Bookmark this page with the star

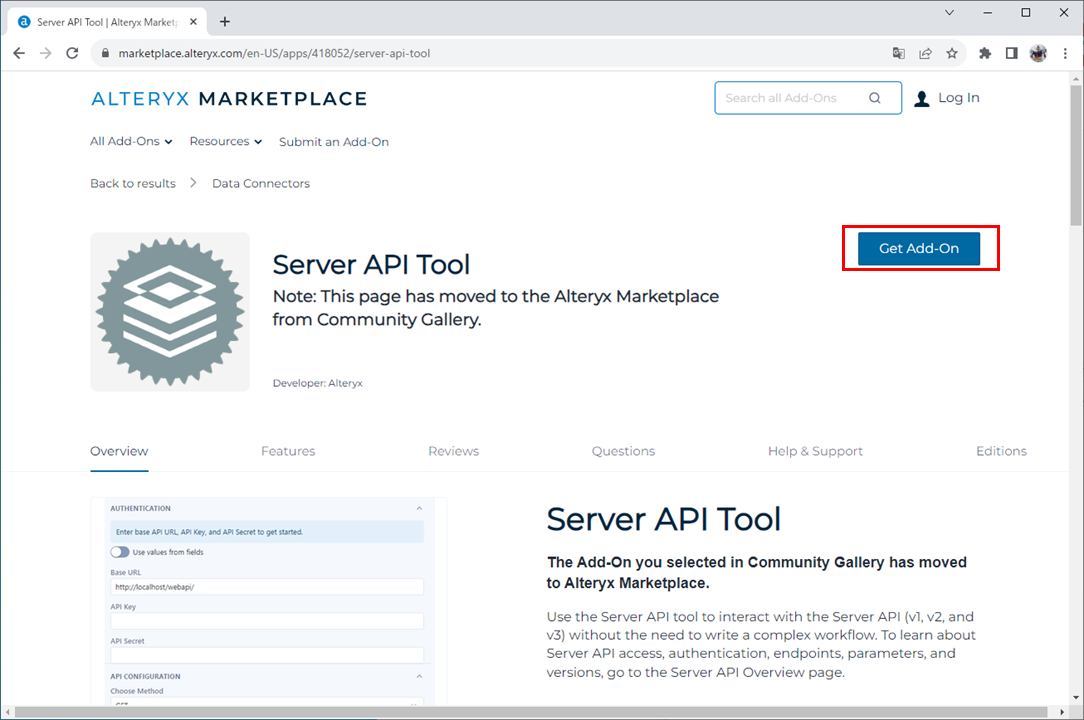point(952,53)
